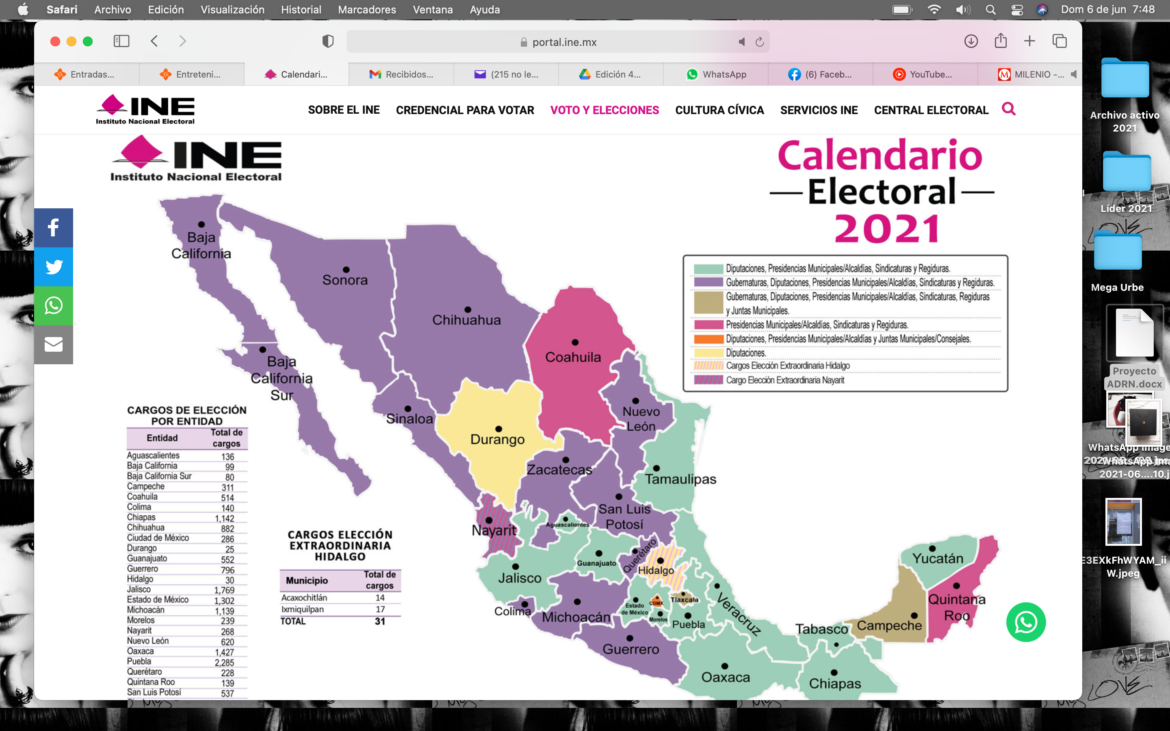Open the floating WhatsApp chat bubble

pyautogui.click(x=1026, y=622)
